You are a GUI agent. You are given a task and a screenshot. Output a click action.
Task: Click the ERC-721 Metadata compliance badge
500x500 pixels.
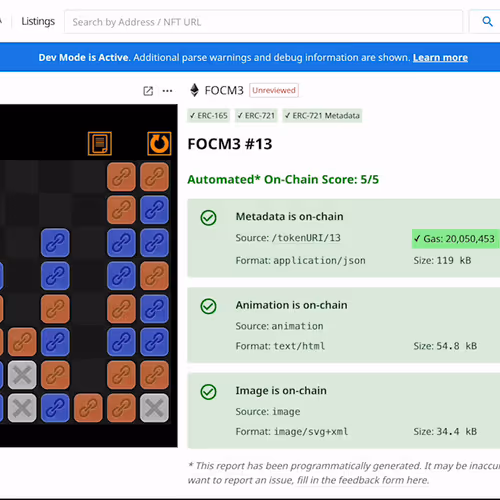[322, 116]
